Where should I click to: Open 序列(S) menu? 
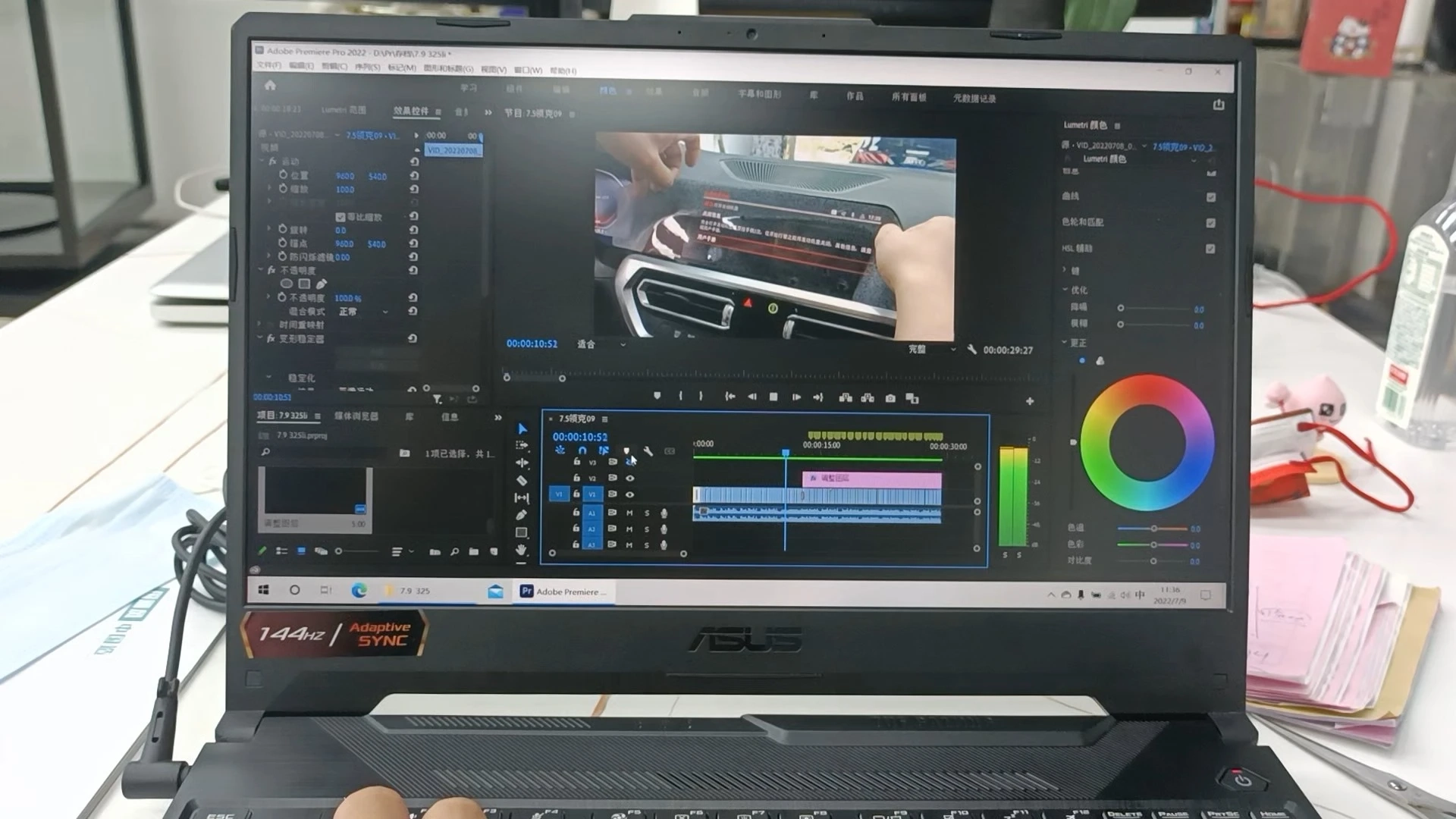click(x=368, y=67)
